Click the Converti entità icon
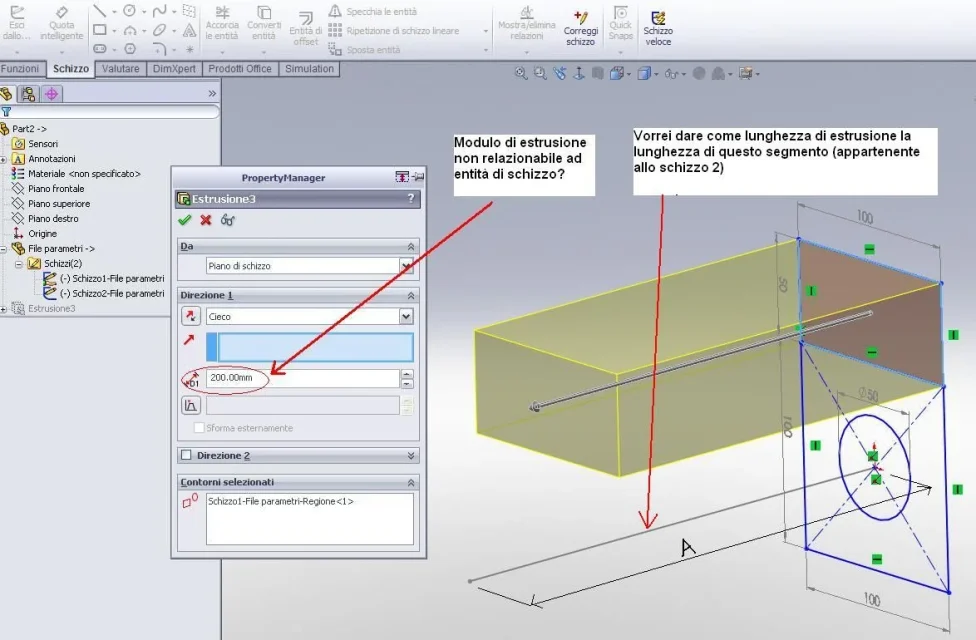This screenshot has height=640, width=976. pyautogui.click(x=264, y=12)
